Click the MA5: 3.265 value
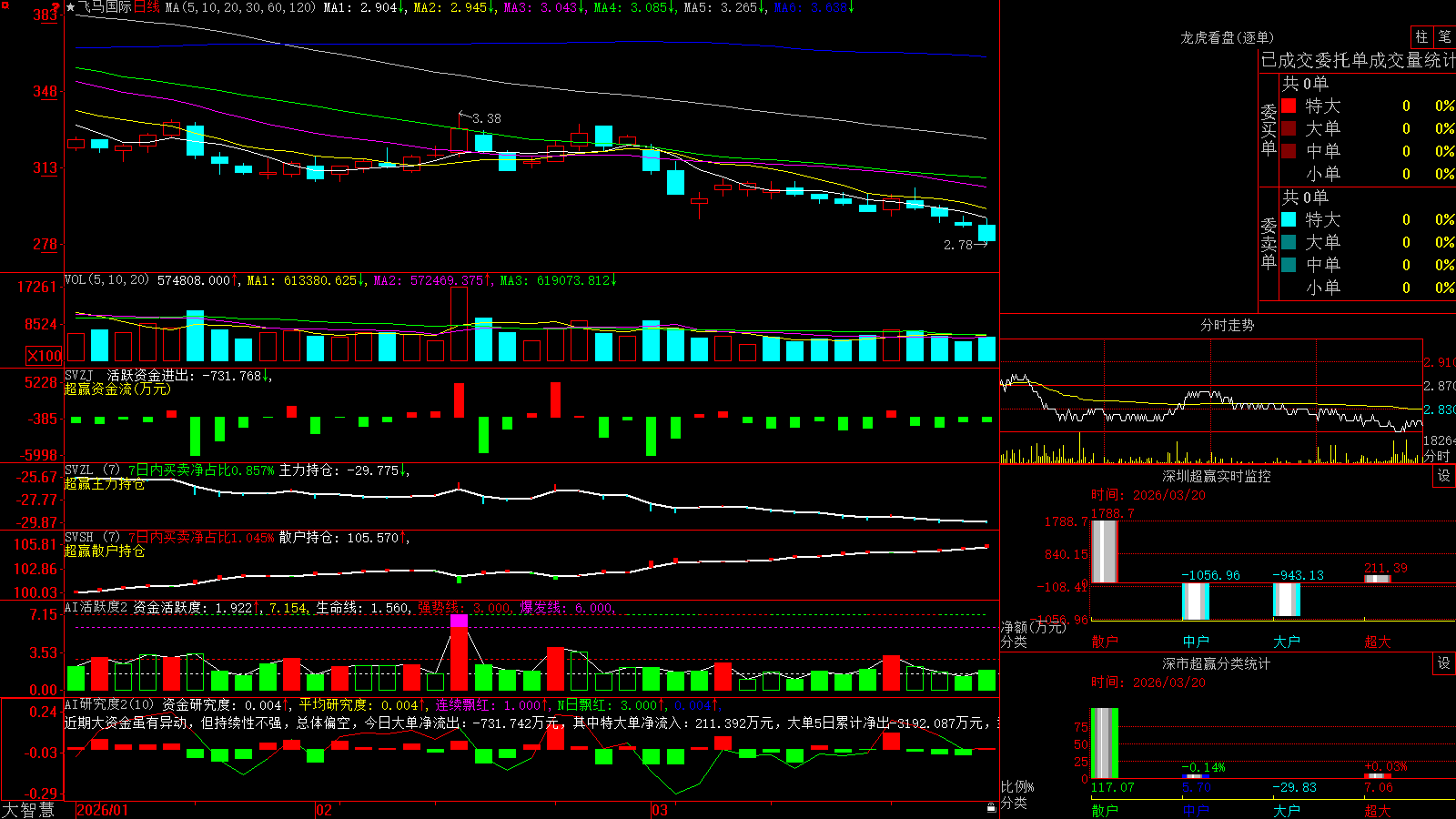1456x819 pixels. [724, 7]
